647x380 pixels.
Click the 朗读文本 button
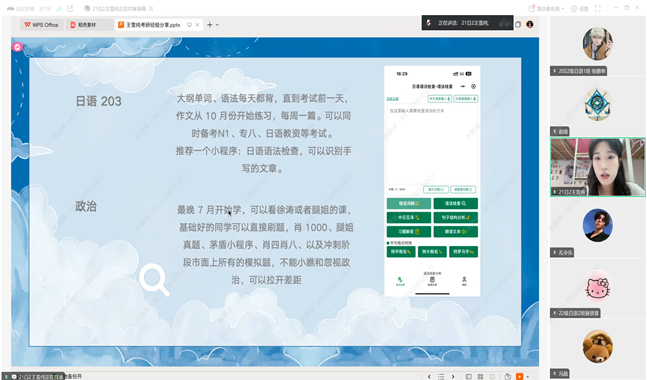click(456, 231)
